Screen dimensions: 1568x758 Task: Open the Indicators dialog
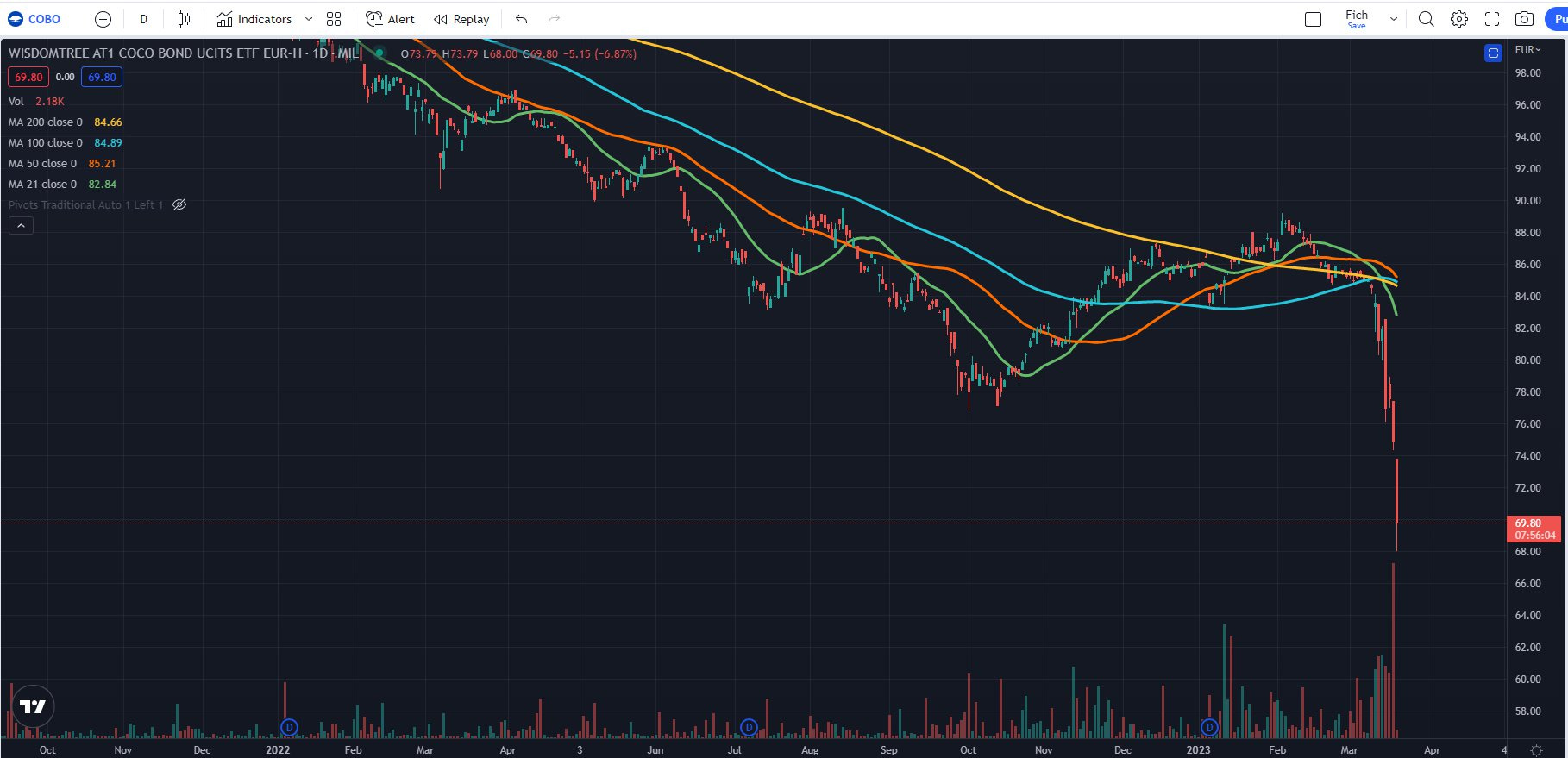tap(254, 19)
